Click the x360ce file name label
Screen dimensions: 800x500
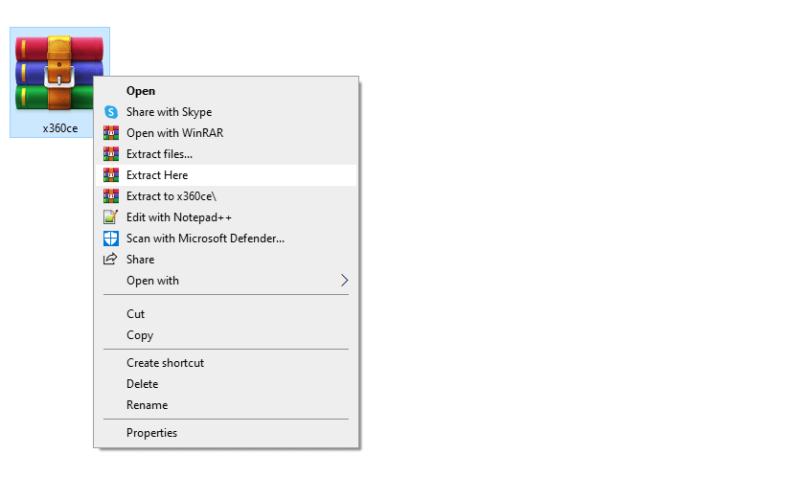pyautogui.click(x=60, y=128)
